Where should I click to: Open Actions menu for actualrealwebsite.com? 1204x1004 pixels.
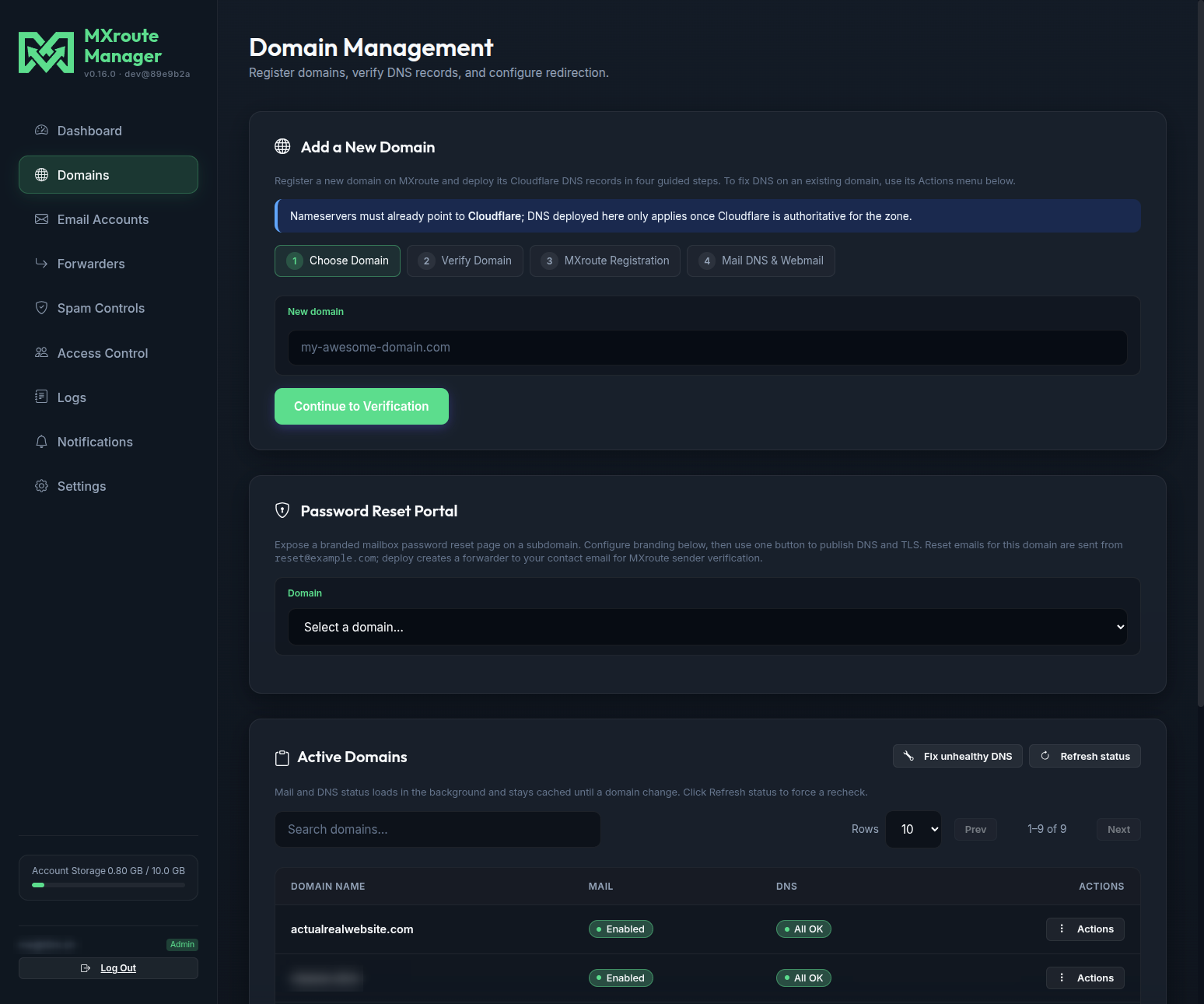tap(1085, 929)
